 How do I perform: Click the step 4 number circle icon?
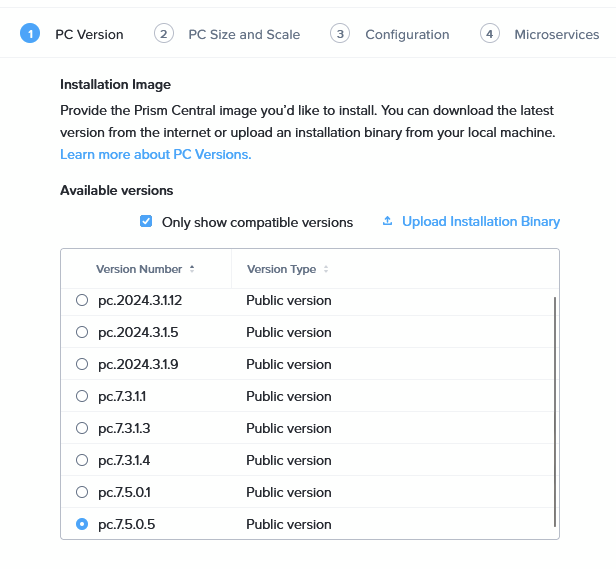(x=490, y=34)
